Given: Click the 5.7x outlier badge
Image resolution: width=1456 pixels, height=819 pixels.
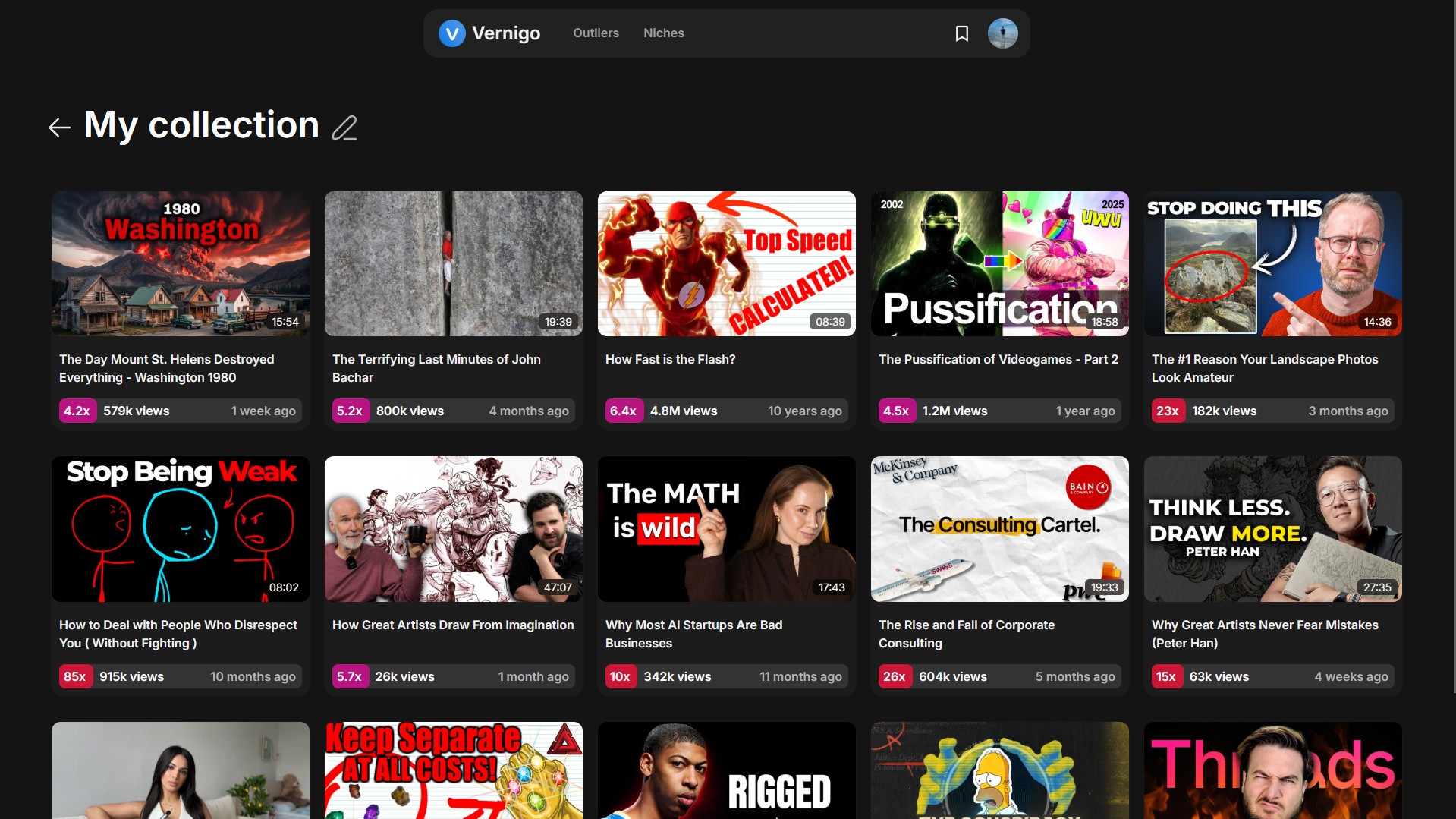Looking at the screenshot, I should tap(350, 676).
